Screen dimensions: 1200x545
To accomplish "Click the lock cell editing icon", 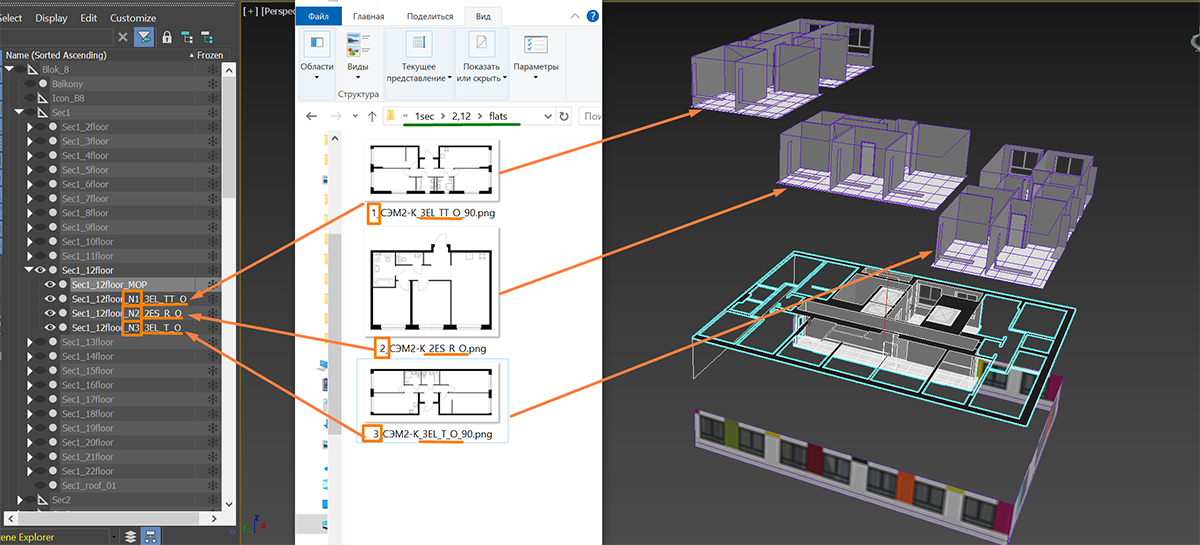I will [166, 37].
